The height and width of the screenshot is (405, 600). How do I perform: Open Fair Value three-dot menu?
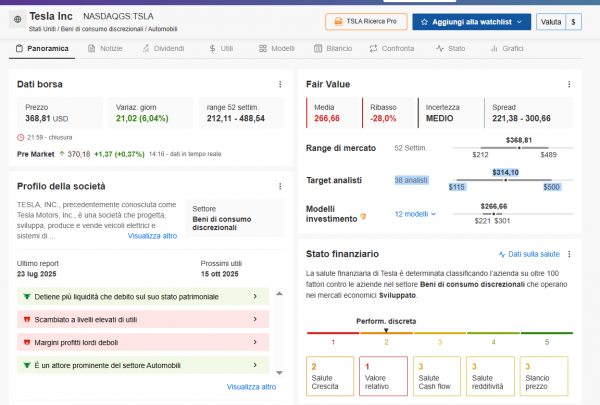pyautogui.click(x=569, y=84)
